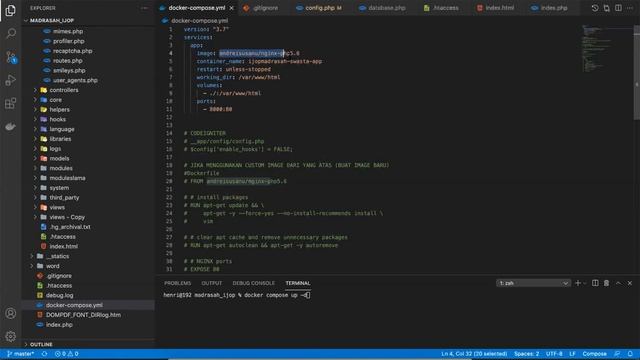
Task: Open the Explorer view in activity bar
Action: click(x=11, y=10)
